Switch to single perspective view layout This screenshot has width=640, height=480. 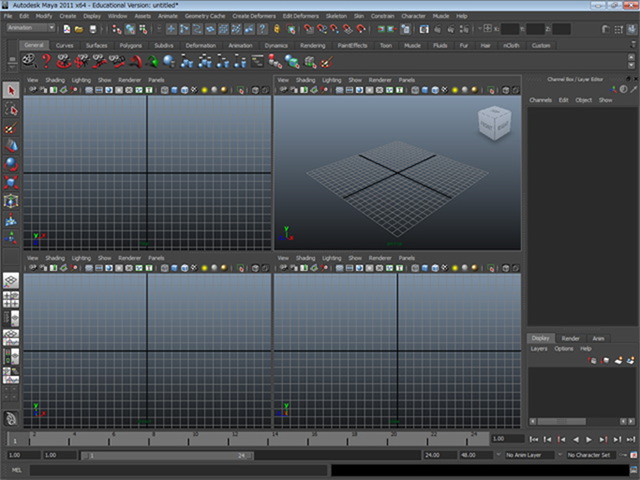click(11, 280)
